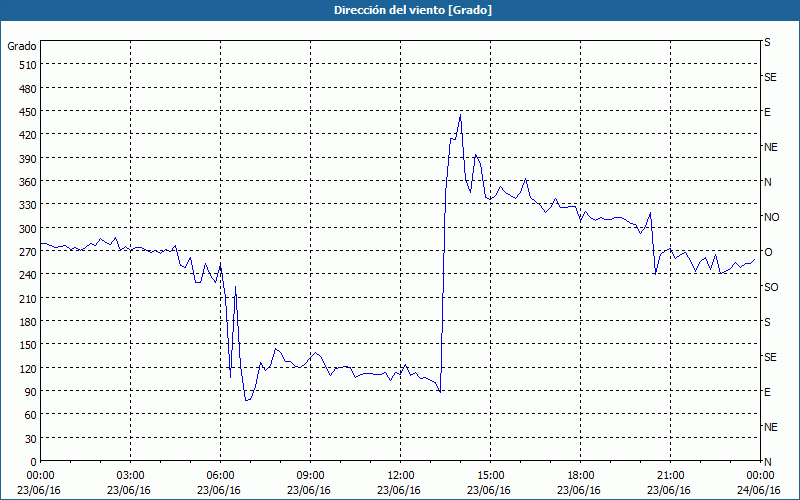
Task: Select the 18:00 time label
Action: click(580, 476)
